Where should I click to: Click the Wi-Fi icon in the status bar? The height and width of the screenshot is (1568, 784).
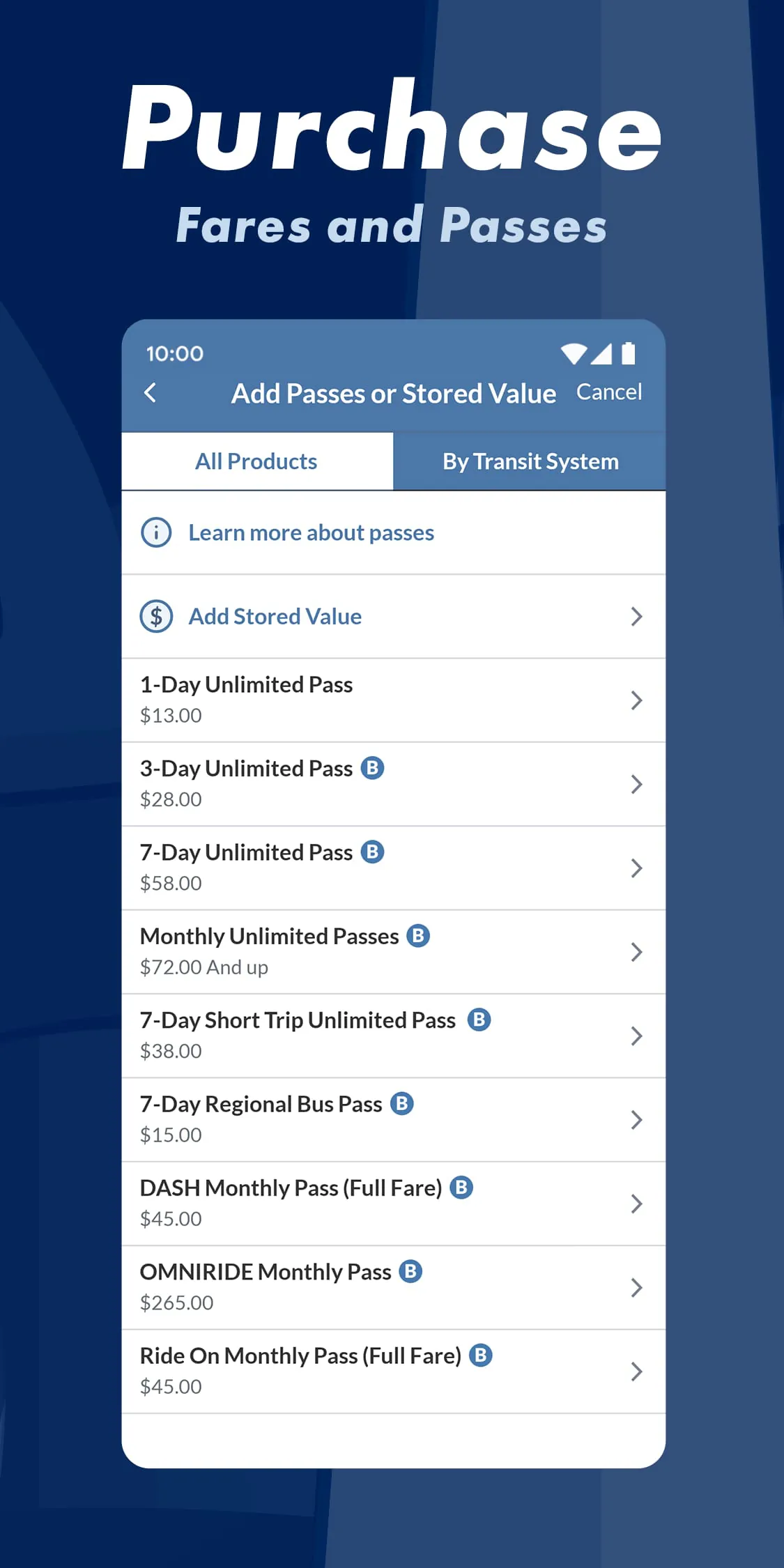tap(574, 354)
